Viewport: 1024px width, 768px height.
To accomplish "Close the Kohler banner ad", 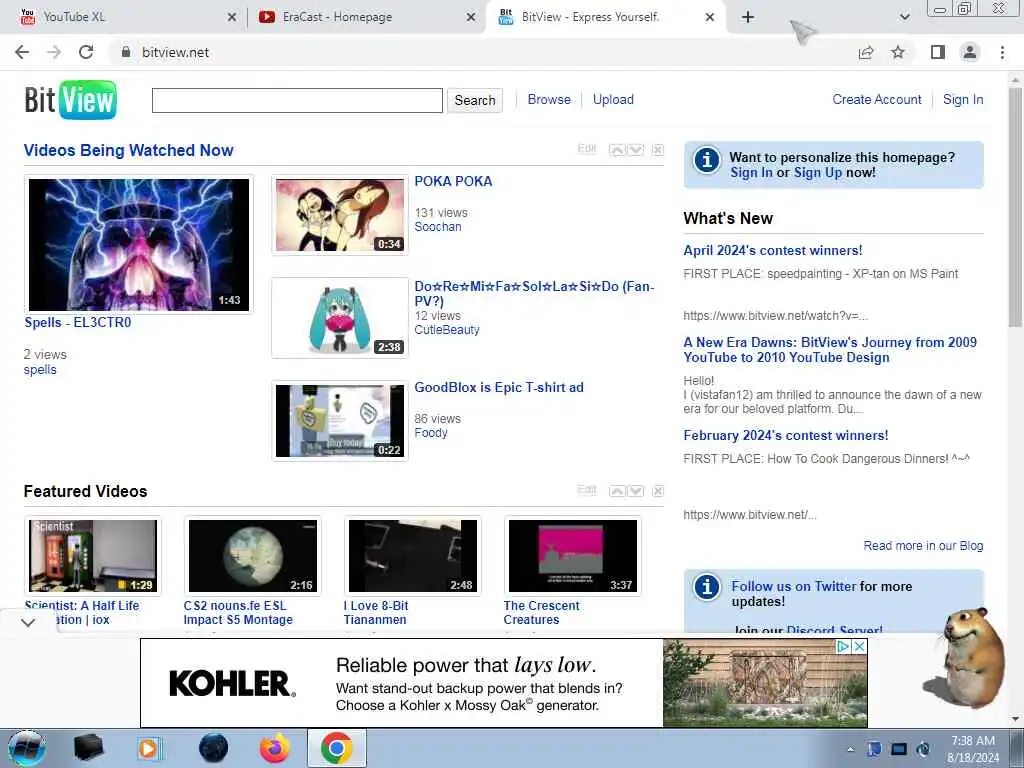I will (860, 647).
